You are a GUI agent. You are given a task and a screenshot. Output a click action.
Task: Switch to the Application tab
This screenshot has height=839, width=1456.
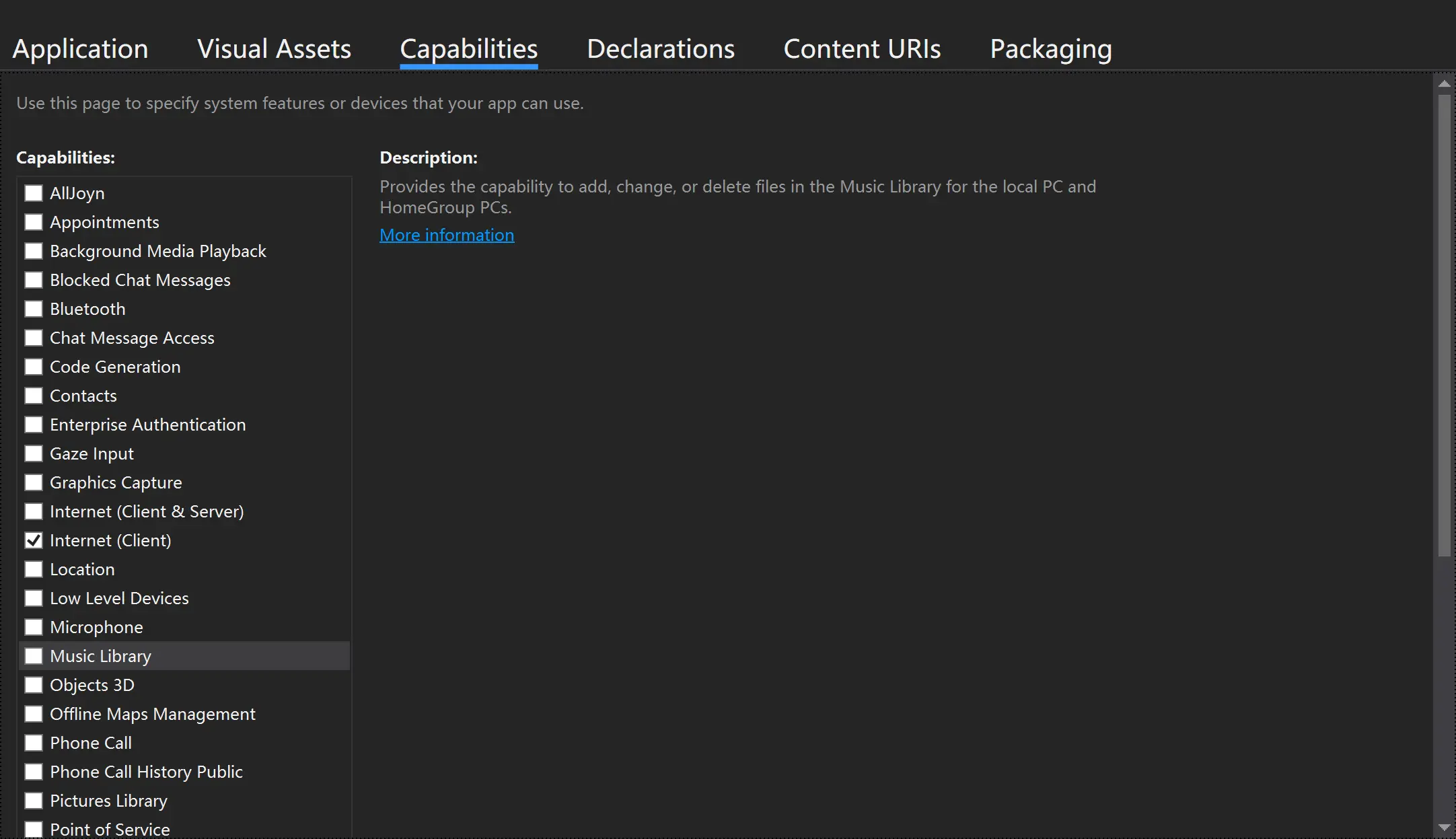point(80,49)
